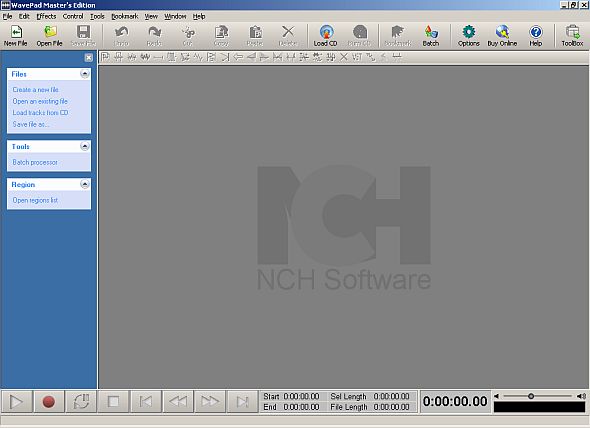The image size is (590, 428).
Task: Click the loud speaker icon right of volume slider
Action: point(581,396)
